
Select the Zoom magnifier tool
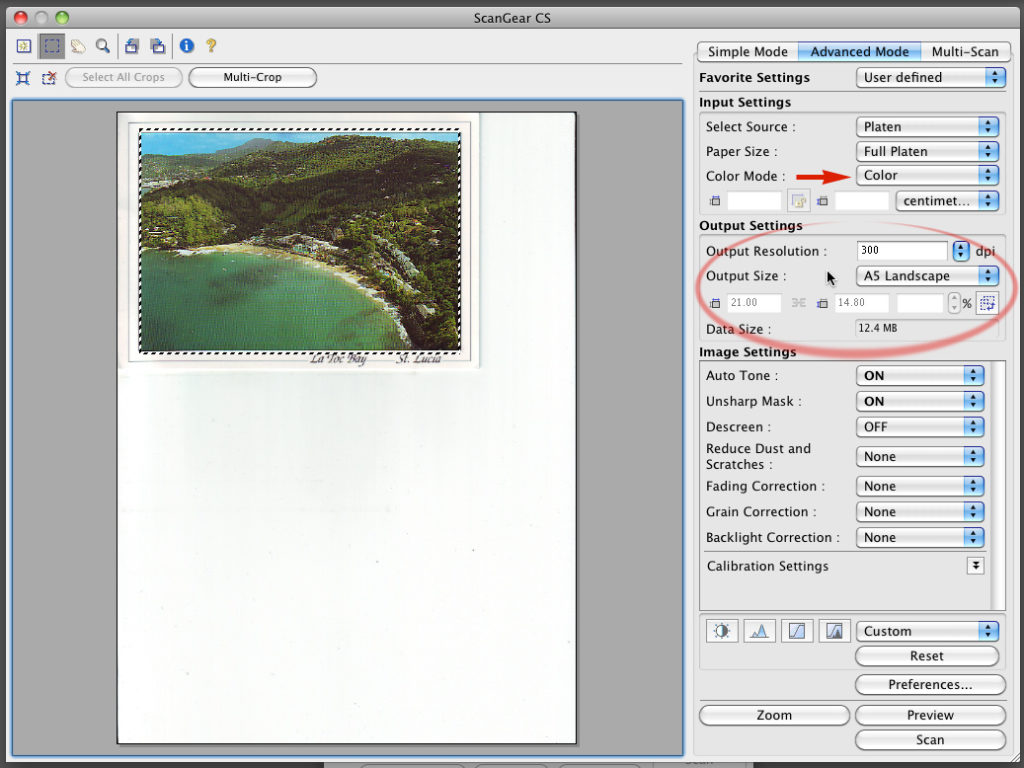(103, 45)
